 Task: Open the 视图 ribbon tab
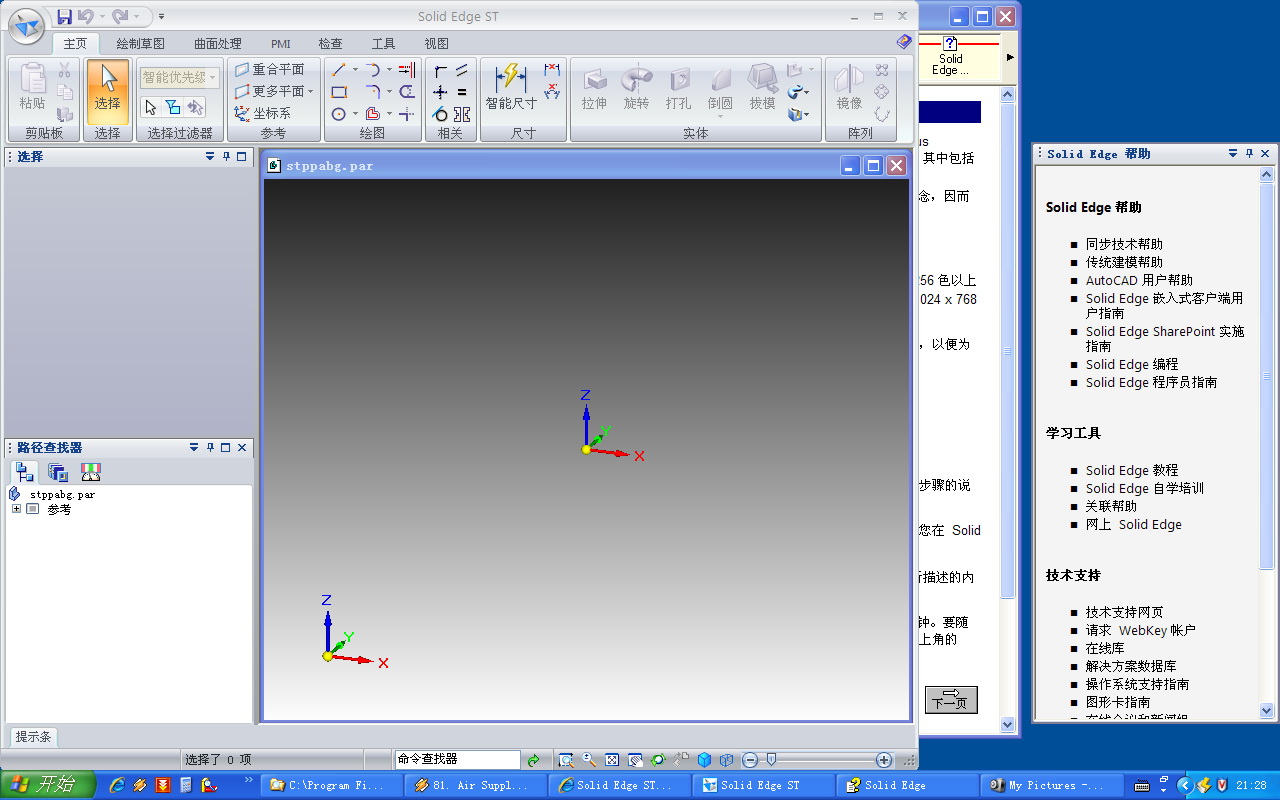click(436, 44)
